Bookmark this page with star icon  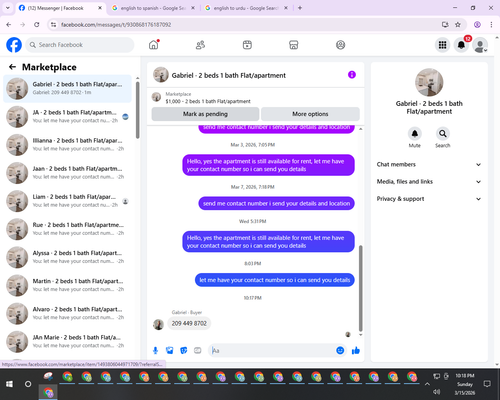(458, 24)
